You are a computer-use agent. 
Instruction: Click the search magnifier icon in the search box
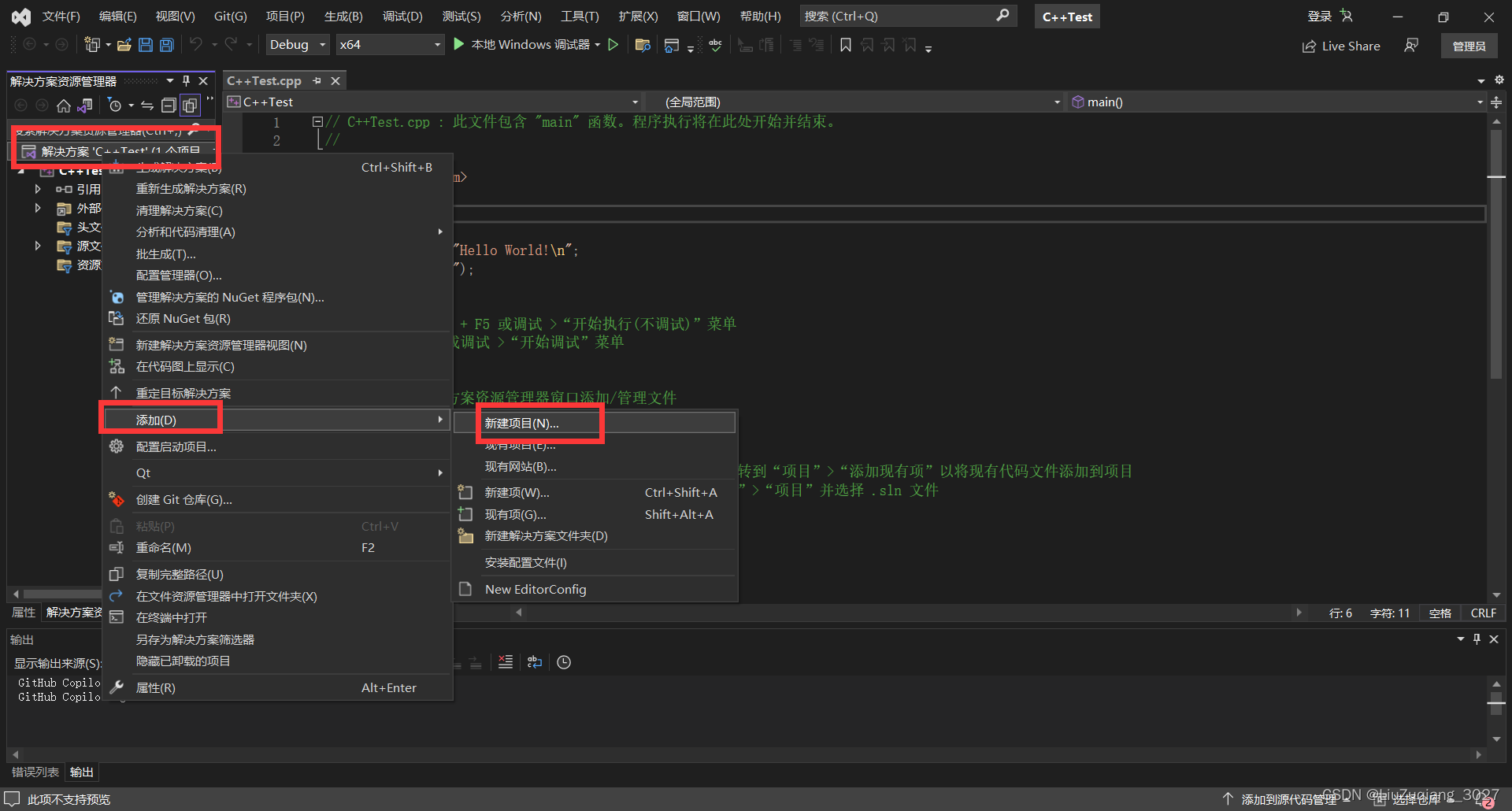(x=1002, y=15)
